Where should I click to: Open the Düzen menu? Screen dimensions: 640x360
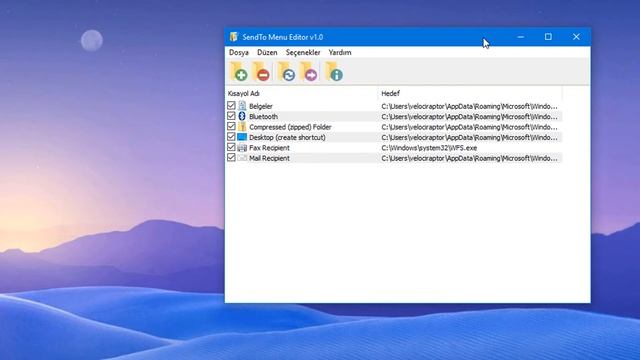(267, 52)
